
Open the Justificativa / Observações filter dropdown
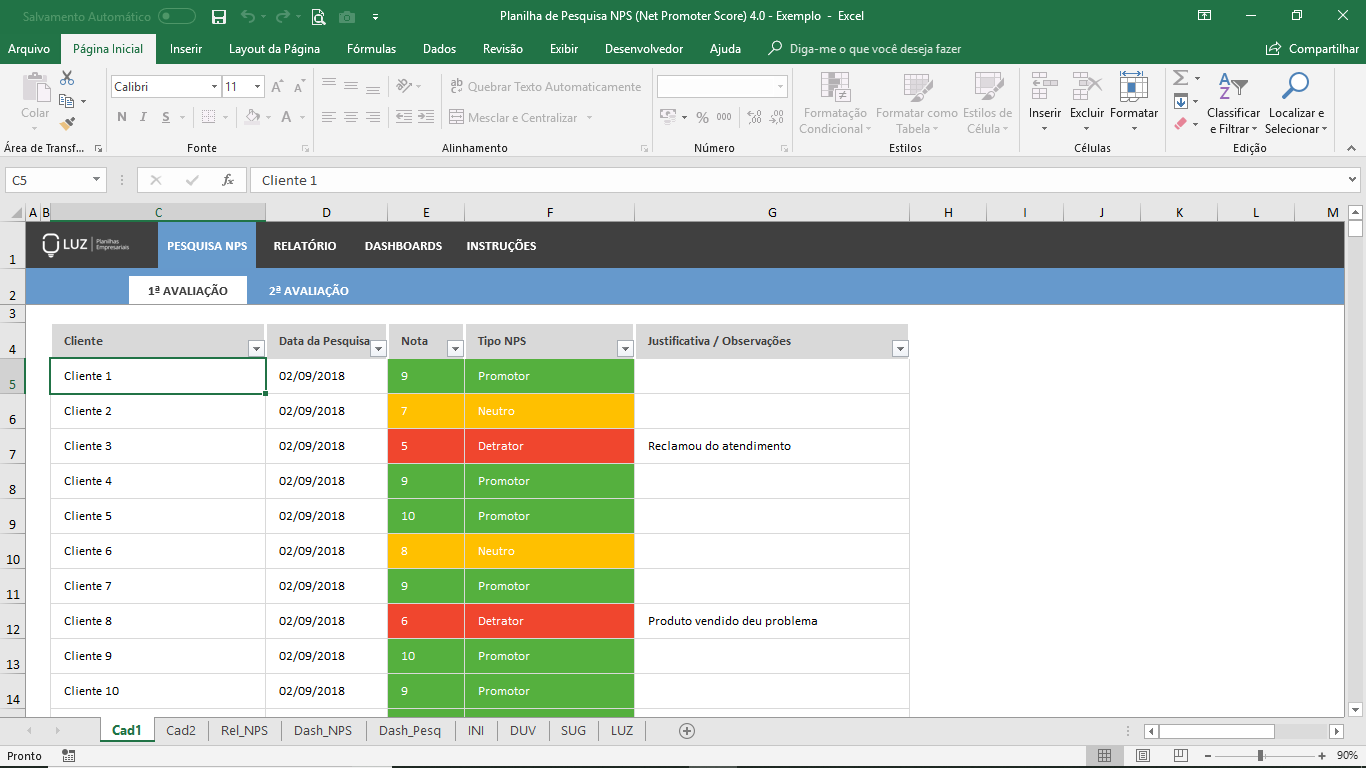[900, 349]
